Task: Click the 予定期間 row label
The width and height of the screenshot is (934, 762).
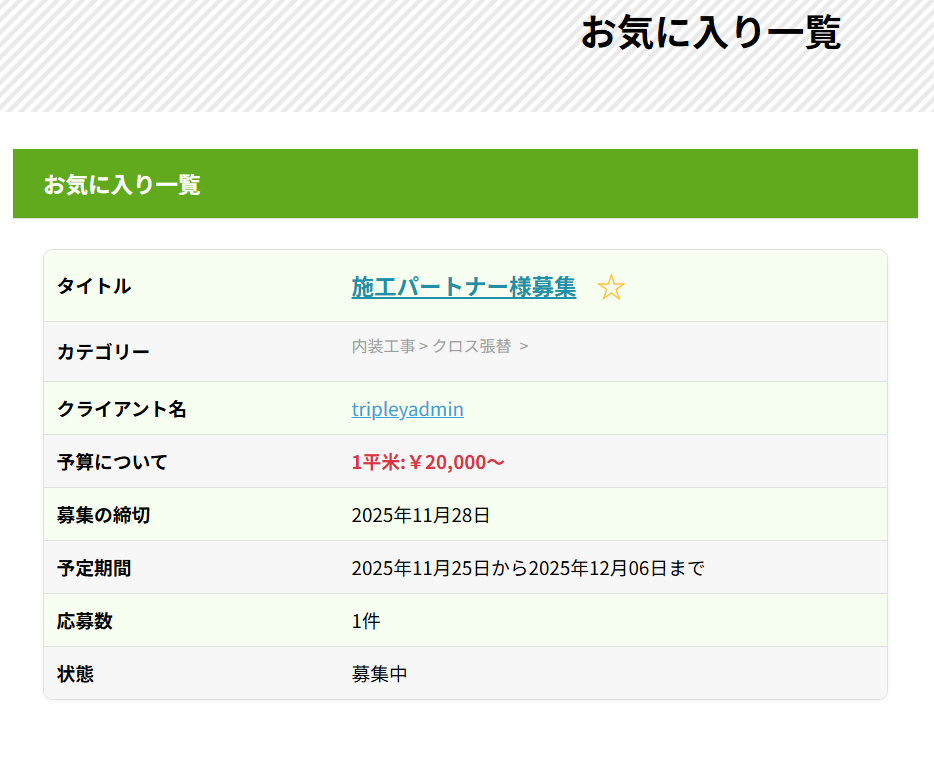Action: [x=94, y=568]
